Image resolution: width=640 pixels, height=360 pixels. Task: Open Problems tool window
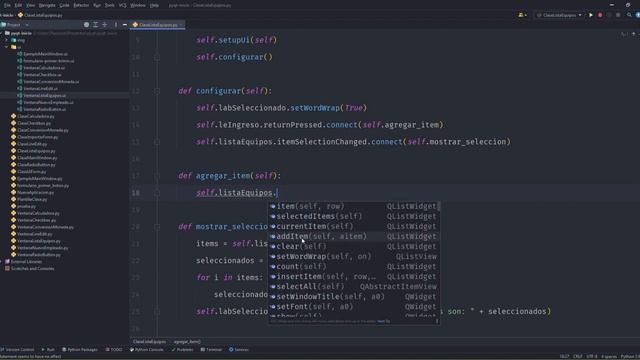pyautogui.click(x=182, y=350)
